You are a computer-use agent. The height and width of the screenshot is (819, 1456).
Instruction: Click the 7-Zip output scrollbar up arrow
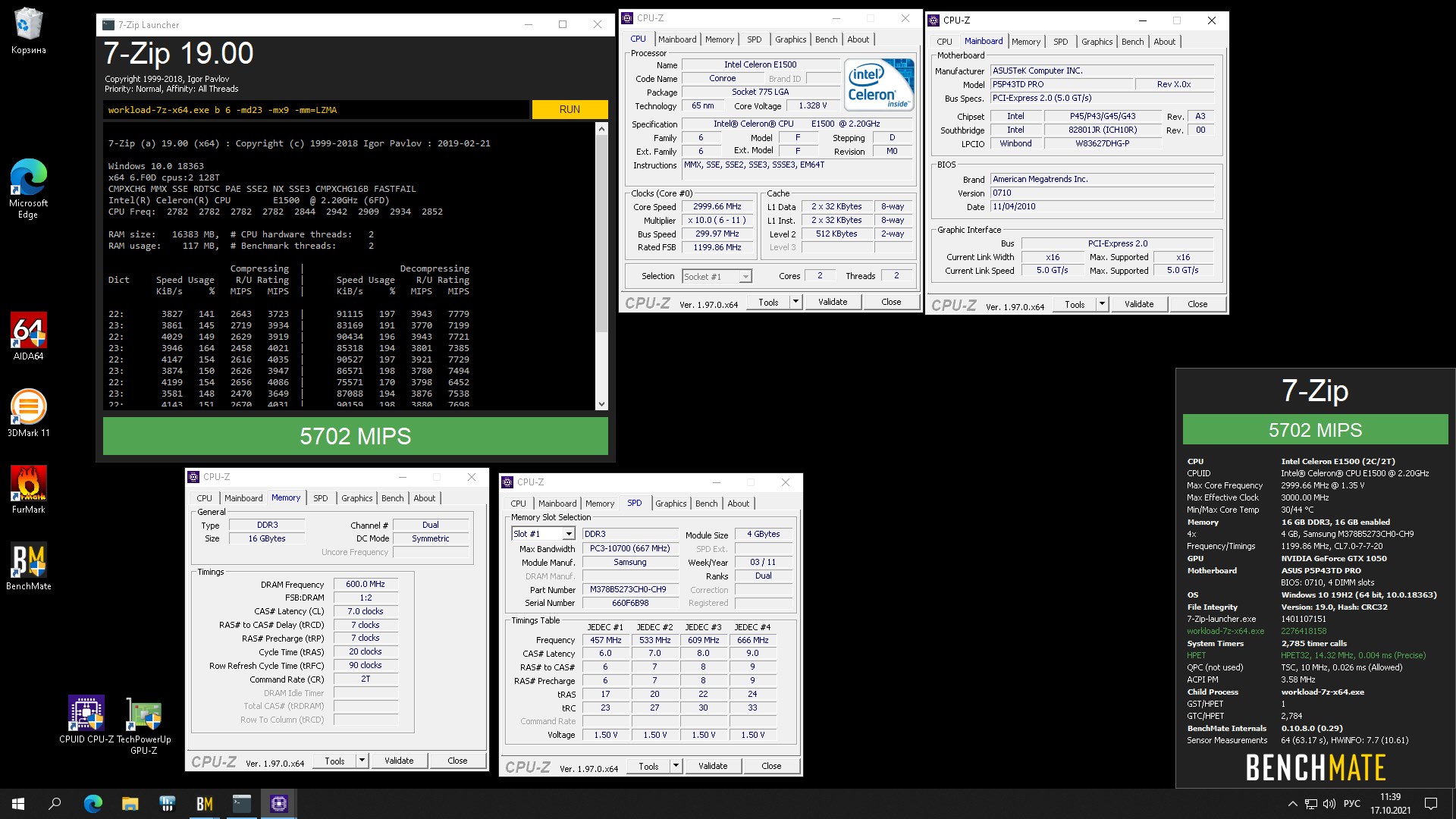[602, 129]
